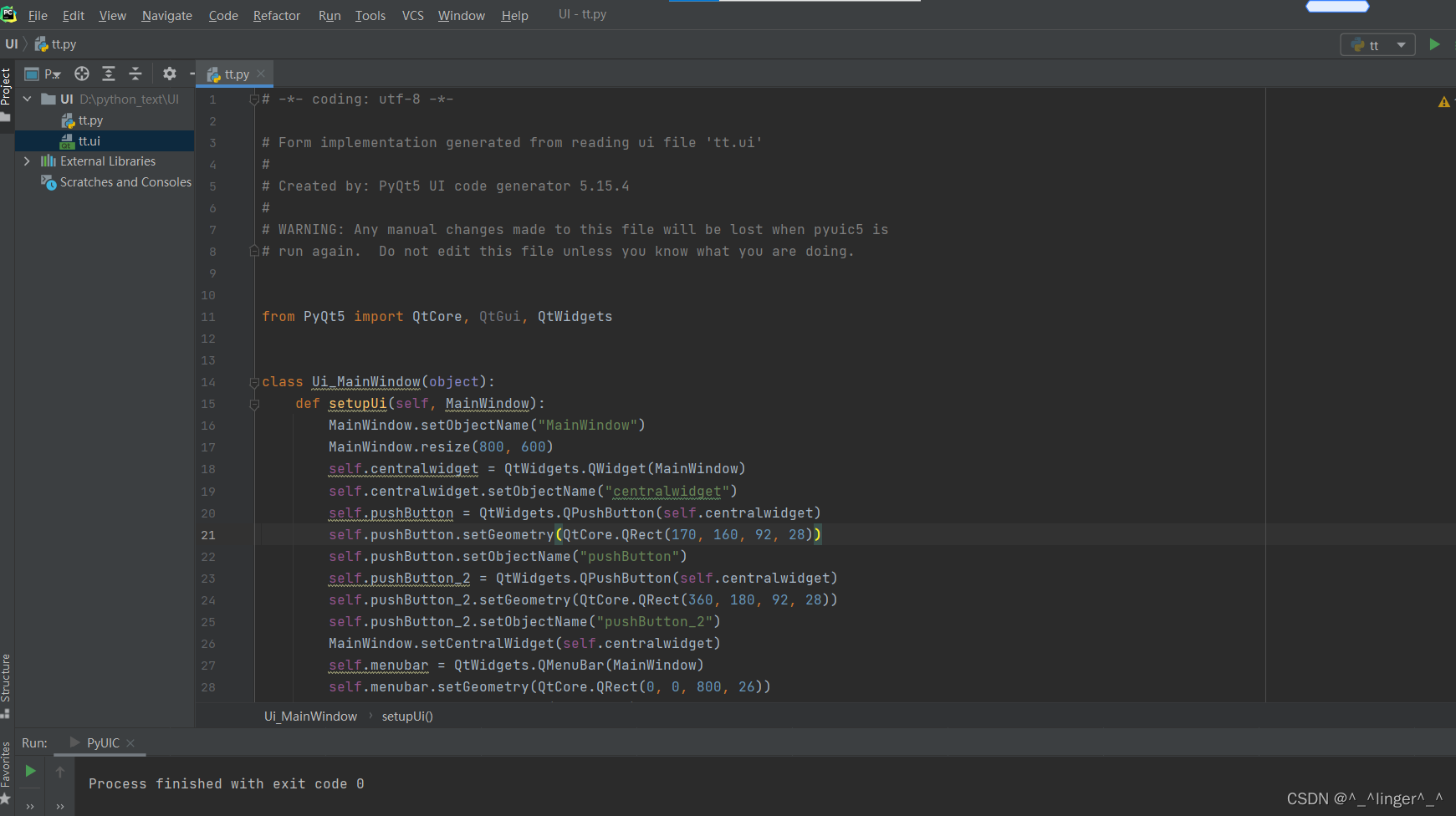
Task: Open the Tools menu
Action: (x=370, y=15)
